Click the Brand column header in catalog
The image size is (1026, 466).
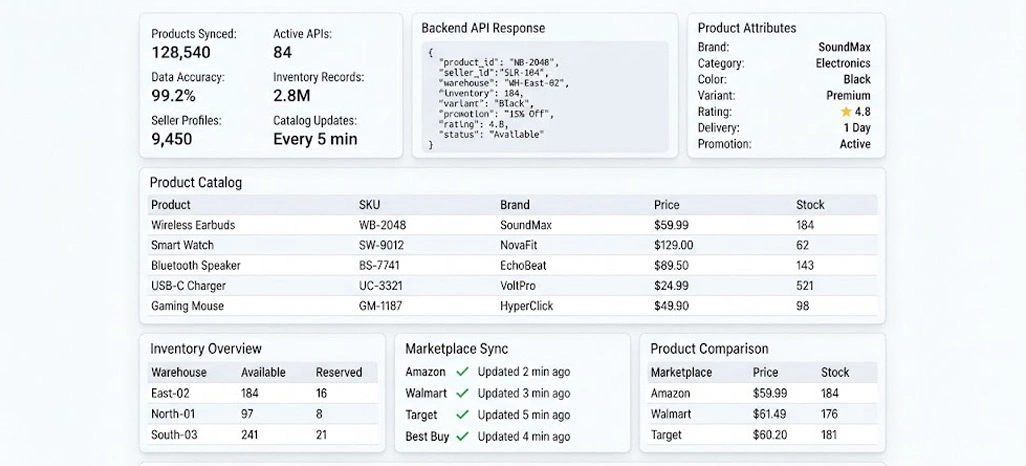515,205
